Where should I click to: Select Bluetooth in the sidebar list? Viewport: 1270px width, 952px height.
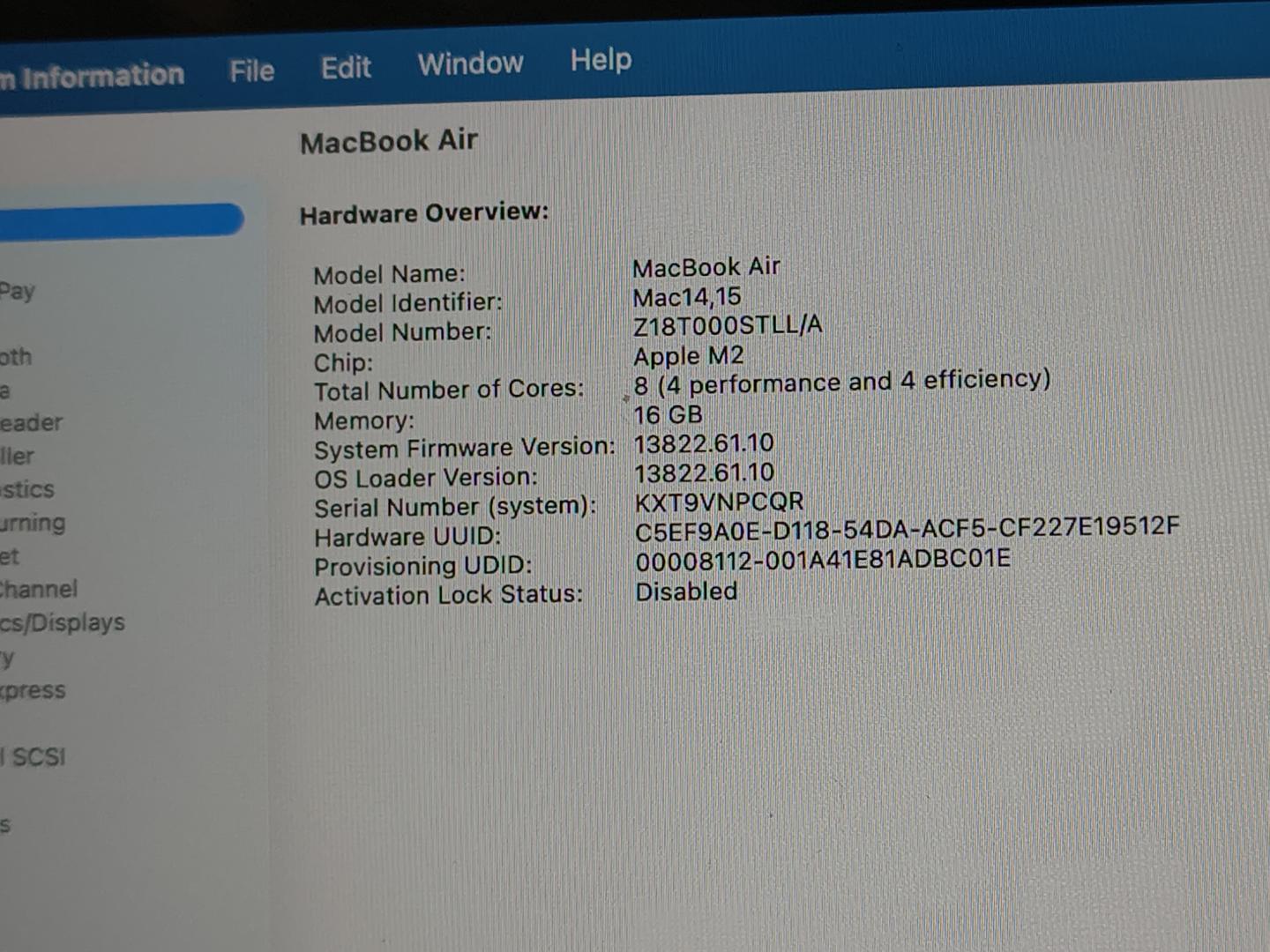click(16, 357)
